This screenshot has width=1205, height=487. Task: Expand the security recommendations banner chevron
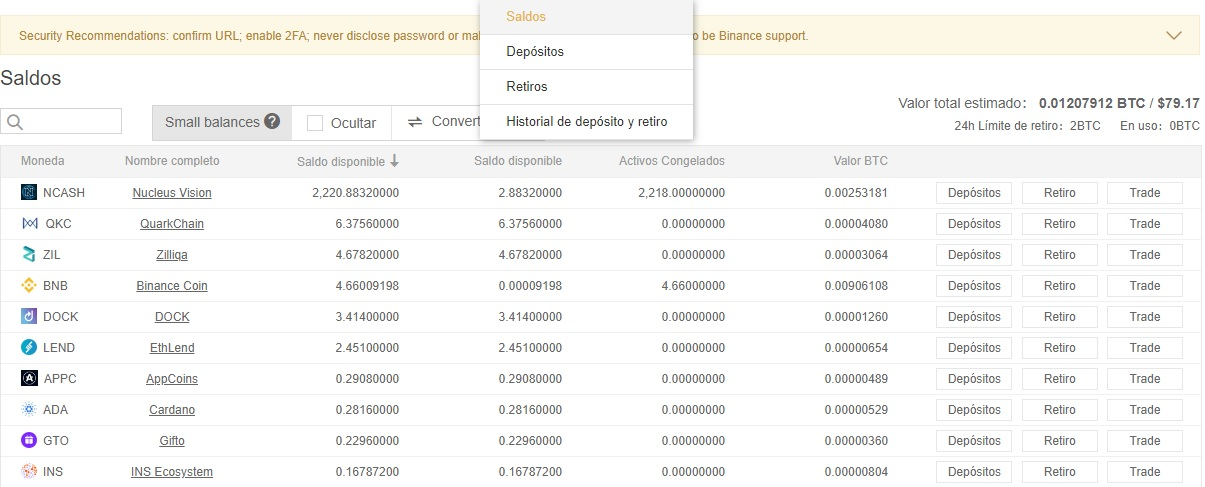point(1175,35)
